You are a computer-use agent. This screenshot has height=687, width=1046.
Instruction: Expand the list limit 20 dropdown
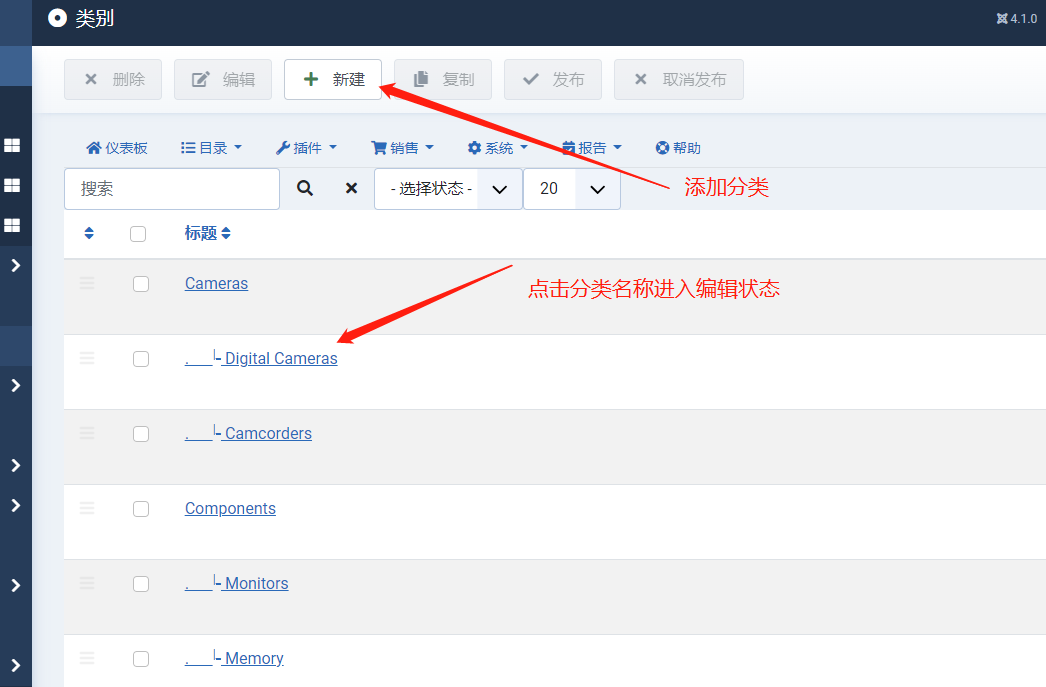[x=573, y=189]
